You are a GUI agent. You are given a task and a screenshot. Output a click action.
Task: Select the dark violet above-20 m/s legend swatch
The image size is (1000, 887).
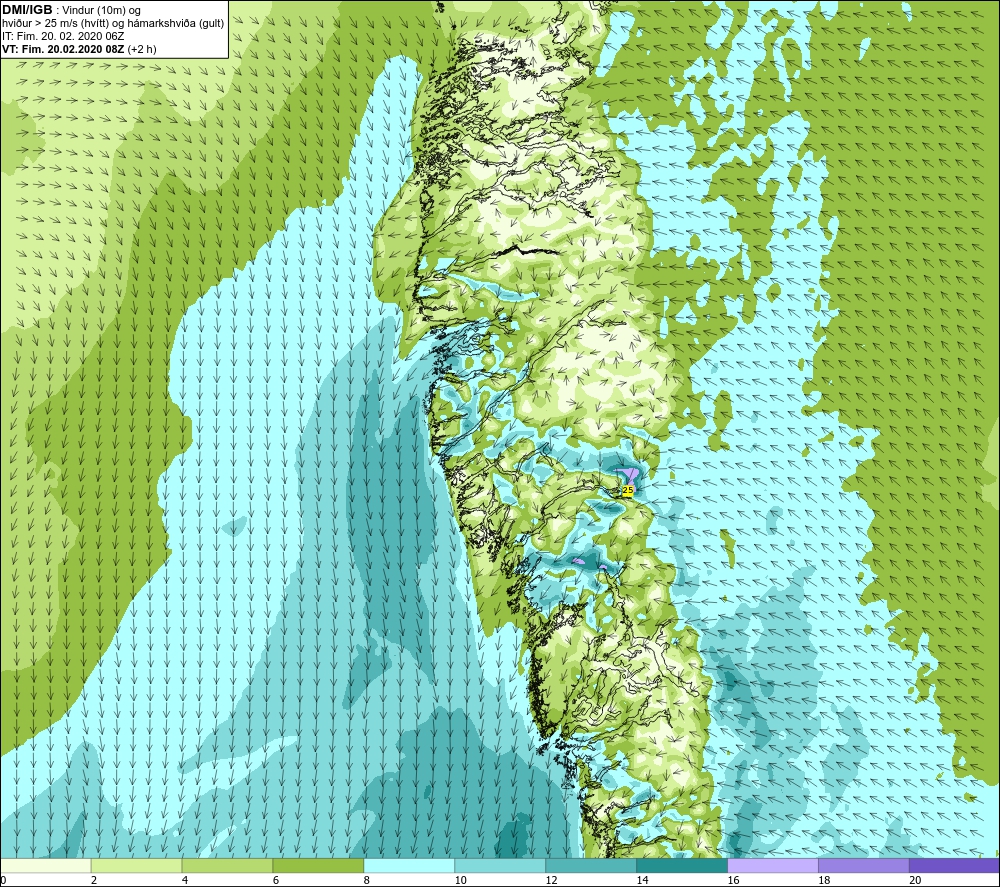[954, 865]
